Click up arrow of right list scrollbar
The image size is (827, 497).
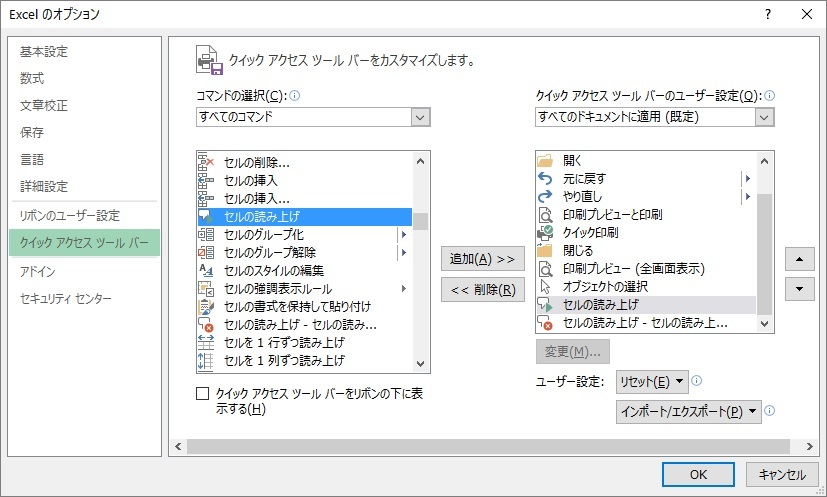click(765, 161)
